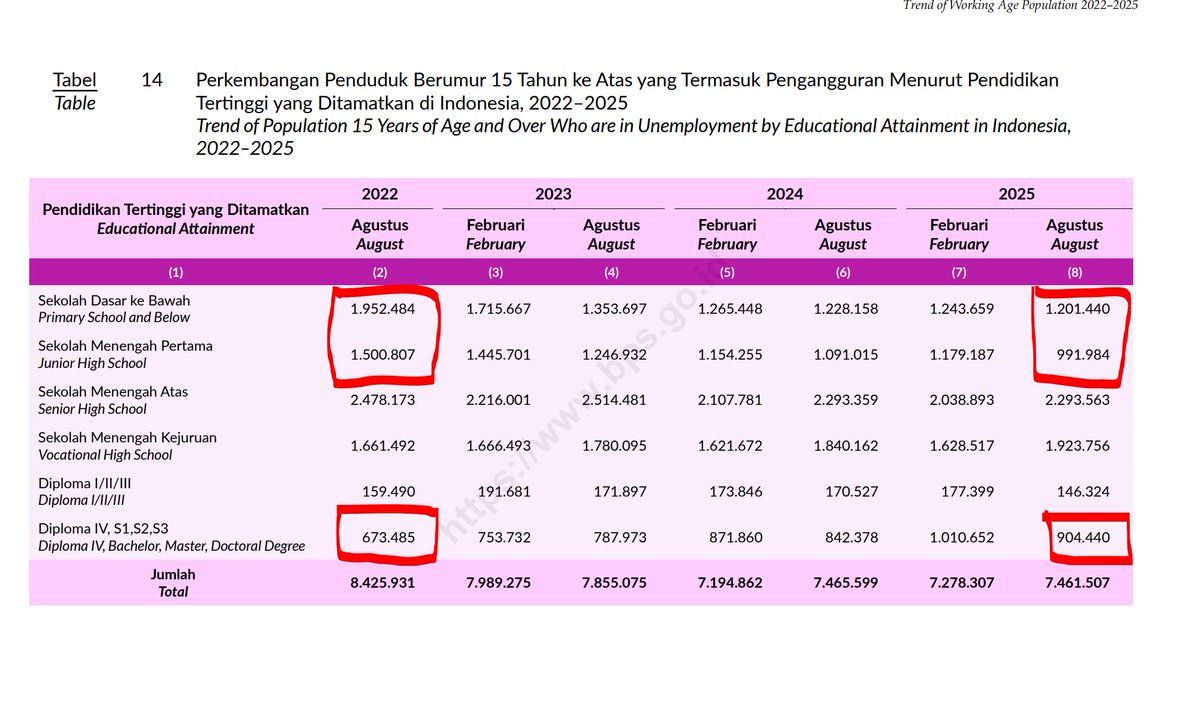Pick the Senior High value '2.293.359'
The image size is (1200, 702).
point(846,400)
